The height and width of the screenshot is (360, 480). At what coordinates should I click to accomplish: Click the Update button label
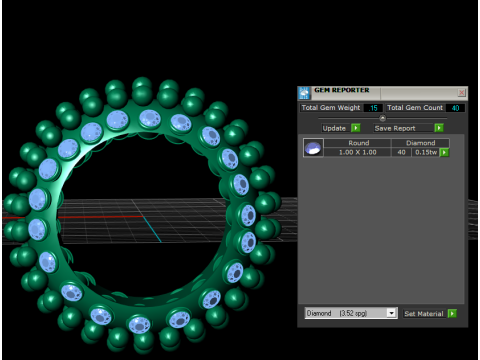coord(334,128)
